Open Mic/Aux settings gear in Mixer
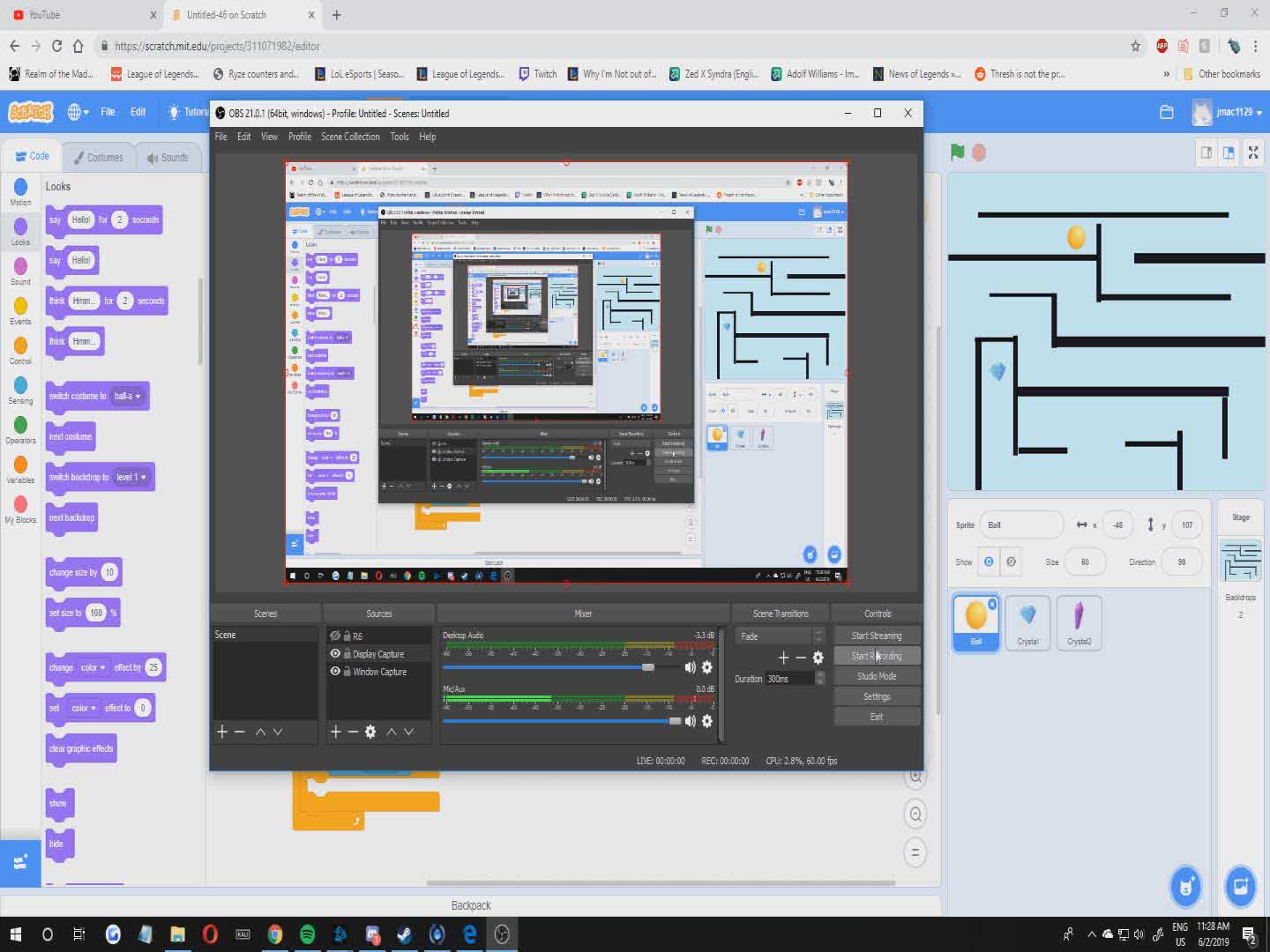Screen dimensions: 1270x952 point(706,721)
